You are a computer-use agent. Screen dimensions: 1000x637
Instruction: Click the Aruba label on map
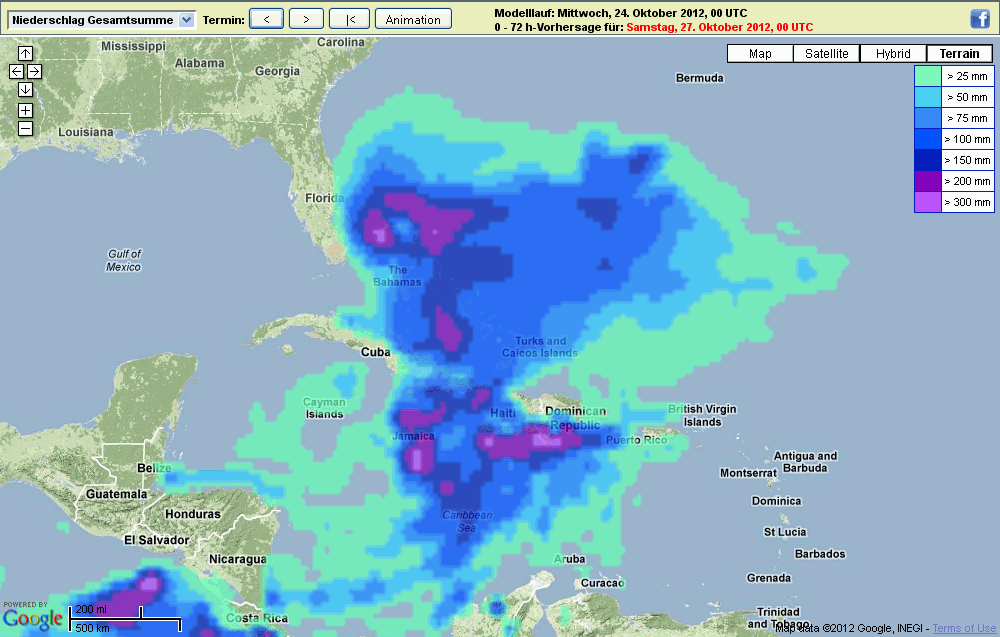(x=570, y=559)
